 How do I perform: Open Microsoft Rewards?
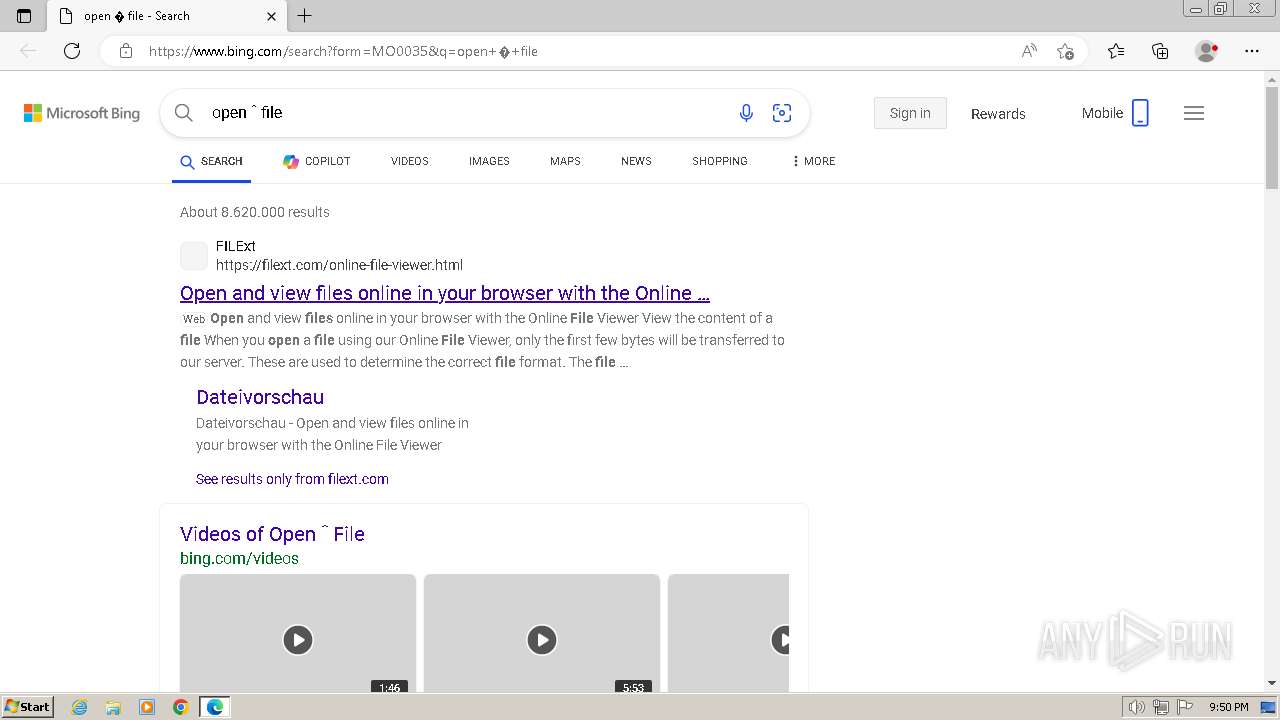coord(998,114)
